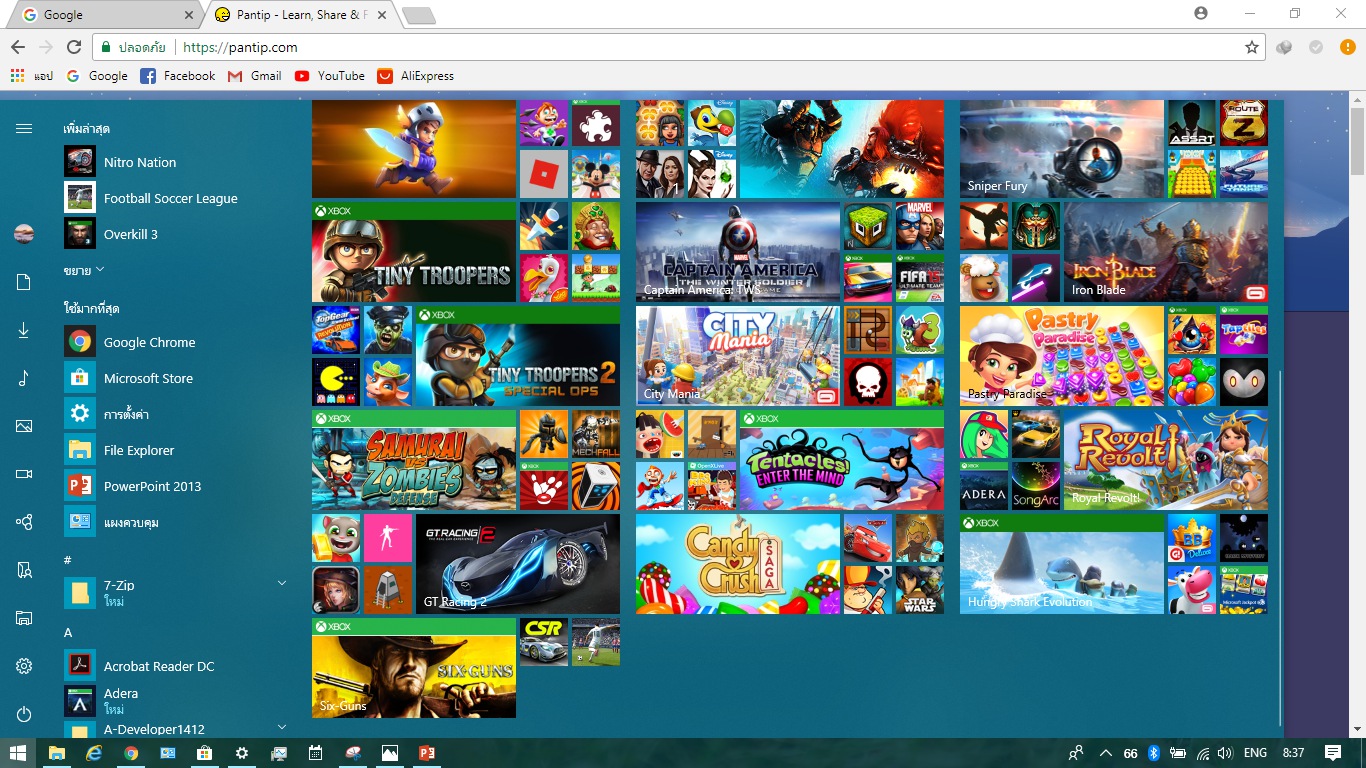Image resolution: width=1366 pixels, height=768 pixels.
Task: Open the Start menu hamburger navigation icon
Action: tap(24, 129)
